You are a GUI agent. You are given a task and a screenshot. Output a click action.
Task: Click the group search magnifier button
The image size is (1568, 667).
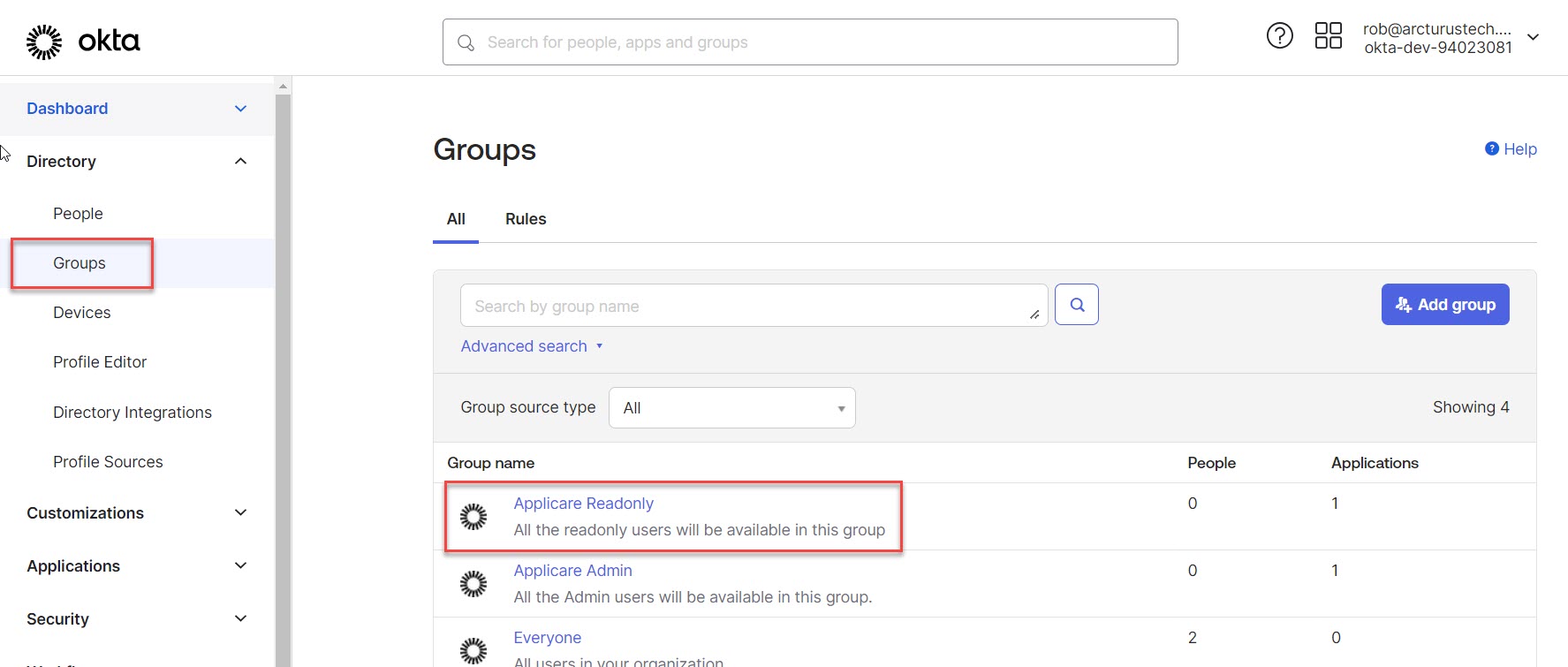coord(1076,305)
